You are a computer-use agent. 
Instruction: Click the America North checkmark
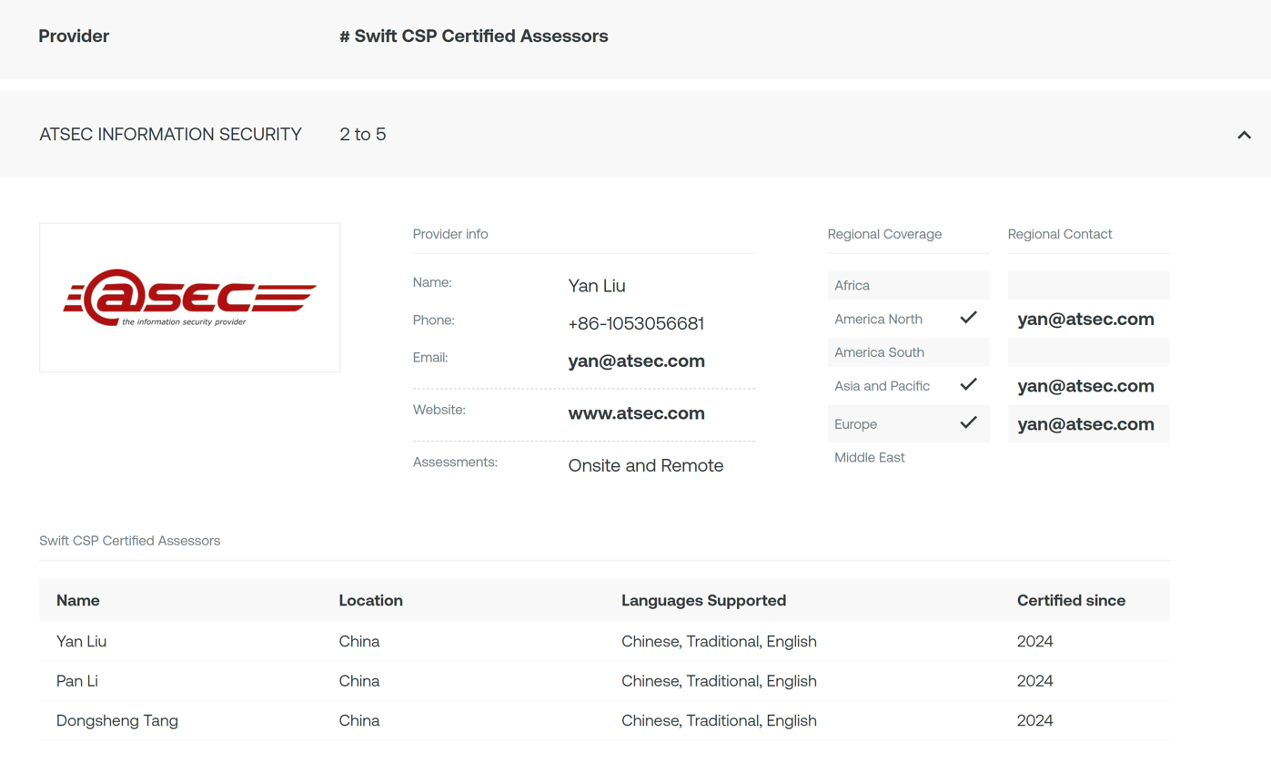click(968, 318)
